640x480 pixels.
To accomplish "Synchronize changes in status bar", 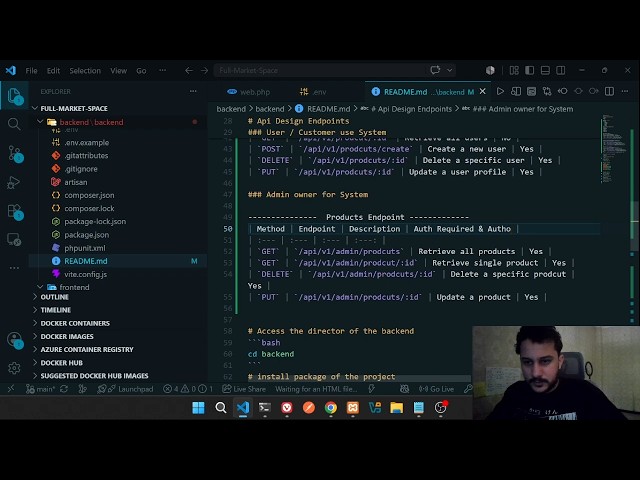I will coord(64,389).
